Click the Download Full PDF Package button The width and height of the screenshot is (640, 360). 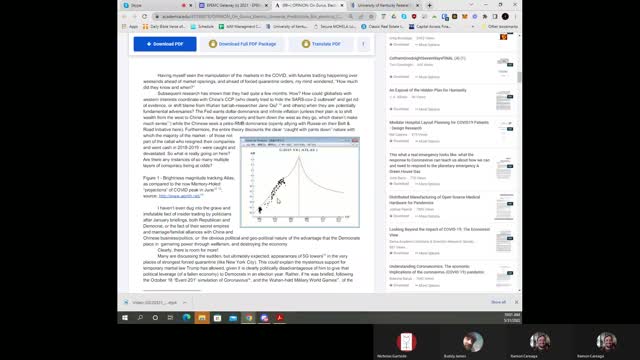tap(242, 44)
